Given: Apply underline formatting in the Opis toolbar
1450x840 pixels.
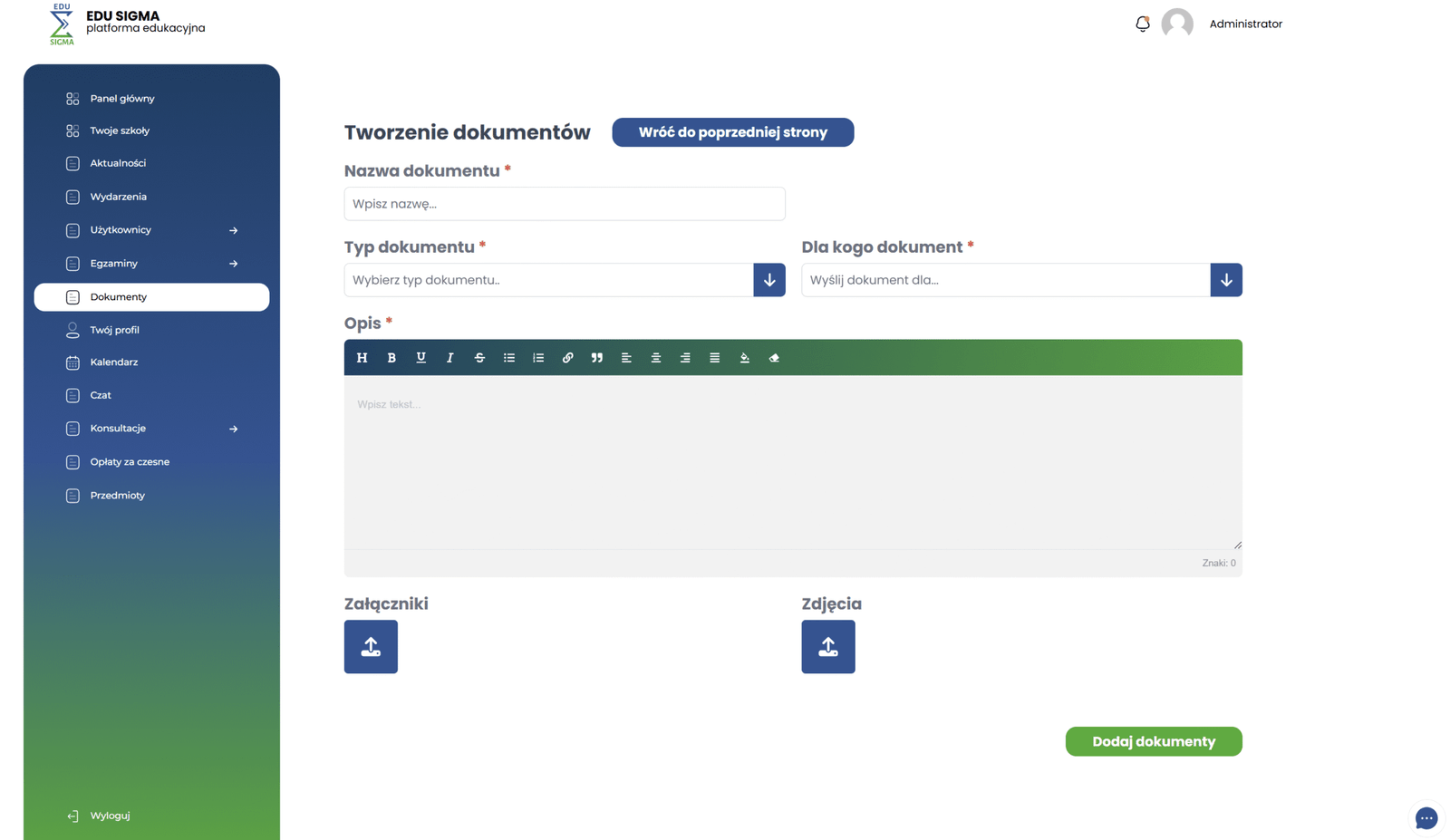Looking at the screenshot, I should [420, 358].
